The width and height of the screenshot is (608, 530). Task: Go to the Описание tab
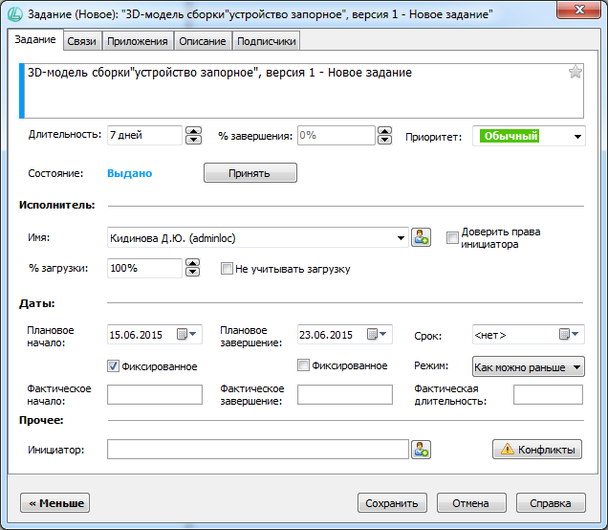202,41
